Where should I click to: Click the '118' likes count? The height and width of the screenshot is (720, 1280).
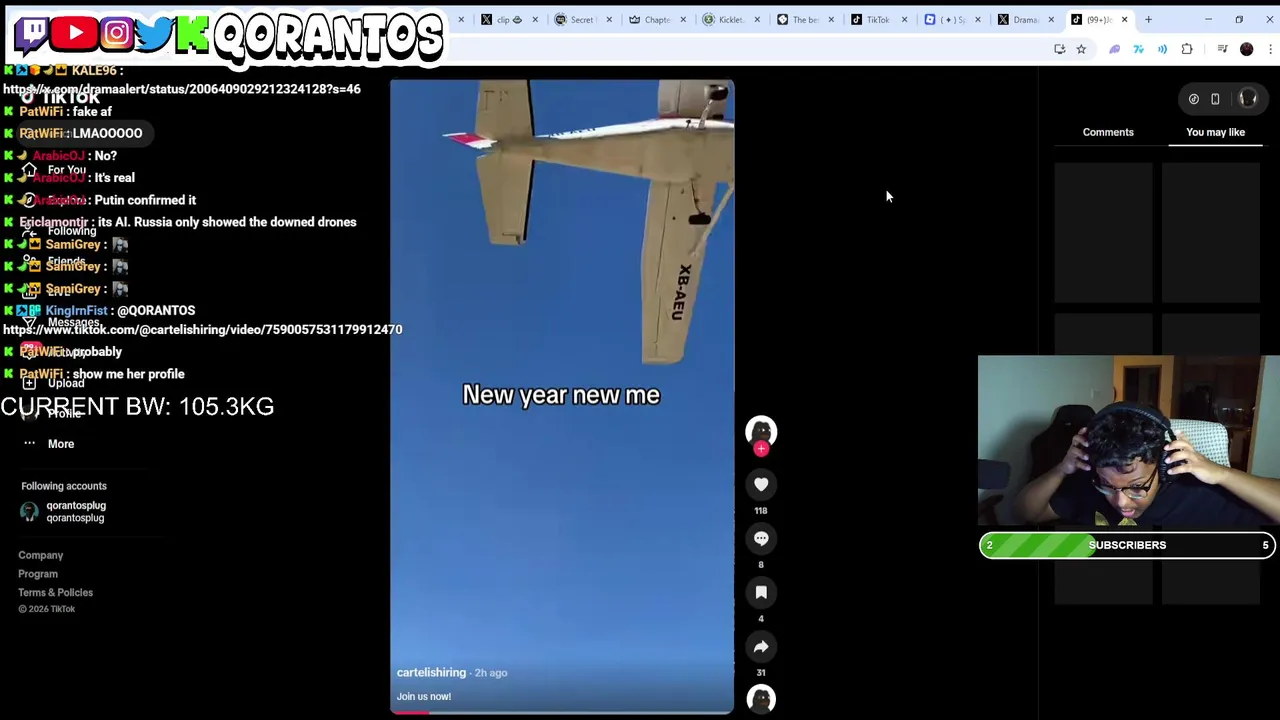pyautogui.click(x=761, y=510)
